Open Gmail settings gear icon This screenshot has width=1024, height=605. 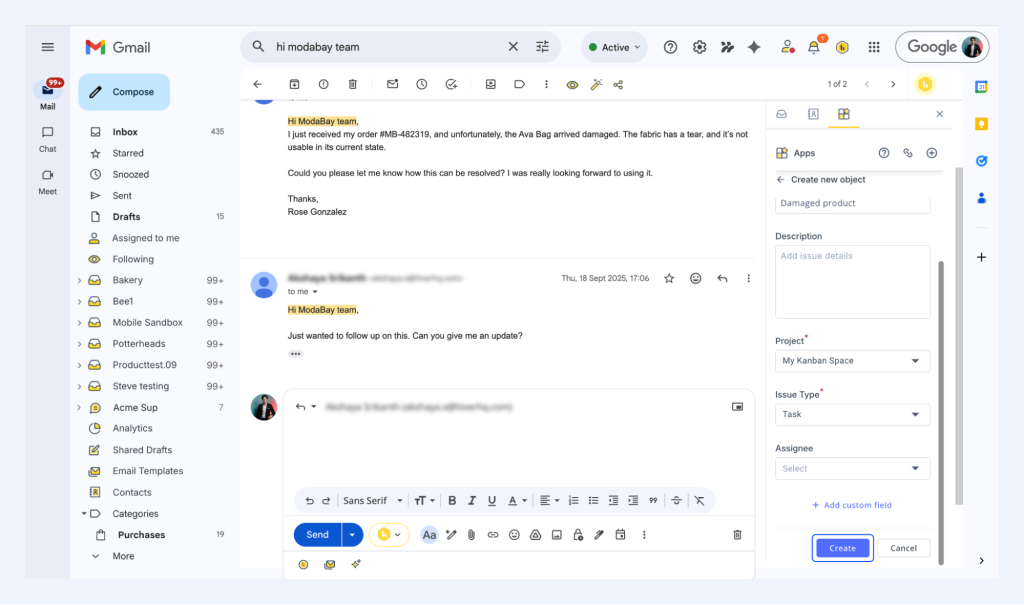point(699,47)
